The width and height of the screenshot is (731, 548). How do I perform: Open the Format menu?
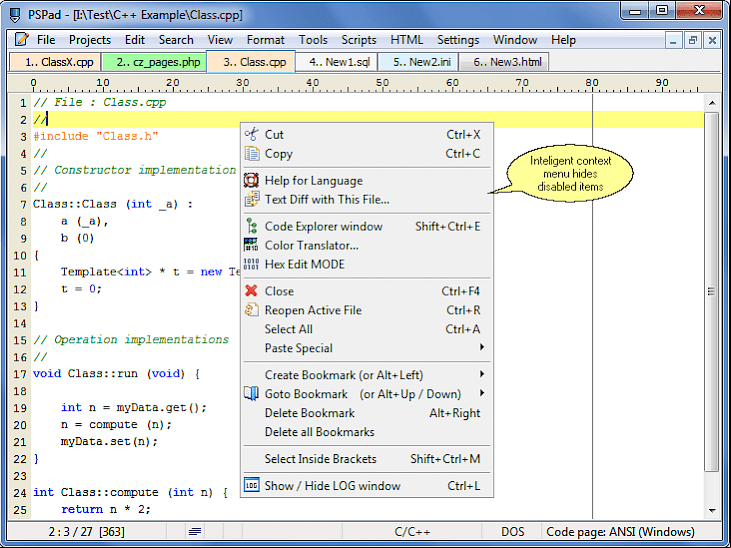(x=266, y=40)
